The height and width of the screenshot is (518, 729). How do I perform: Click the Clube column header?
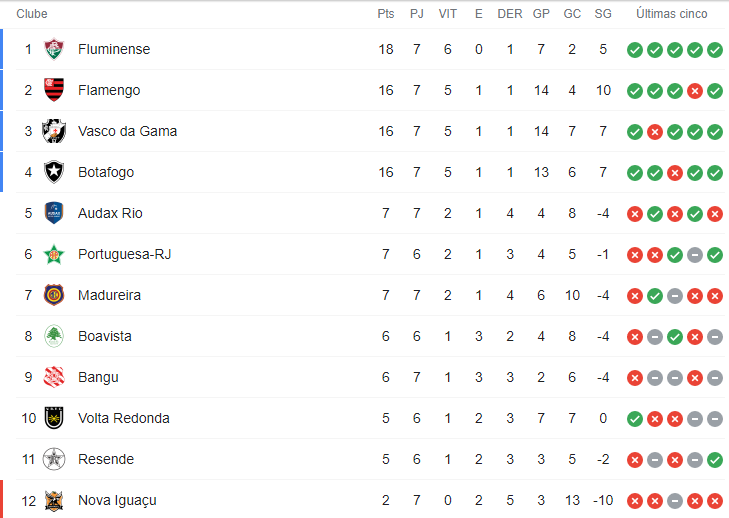(x=32, y=14)
